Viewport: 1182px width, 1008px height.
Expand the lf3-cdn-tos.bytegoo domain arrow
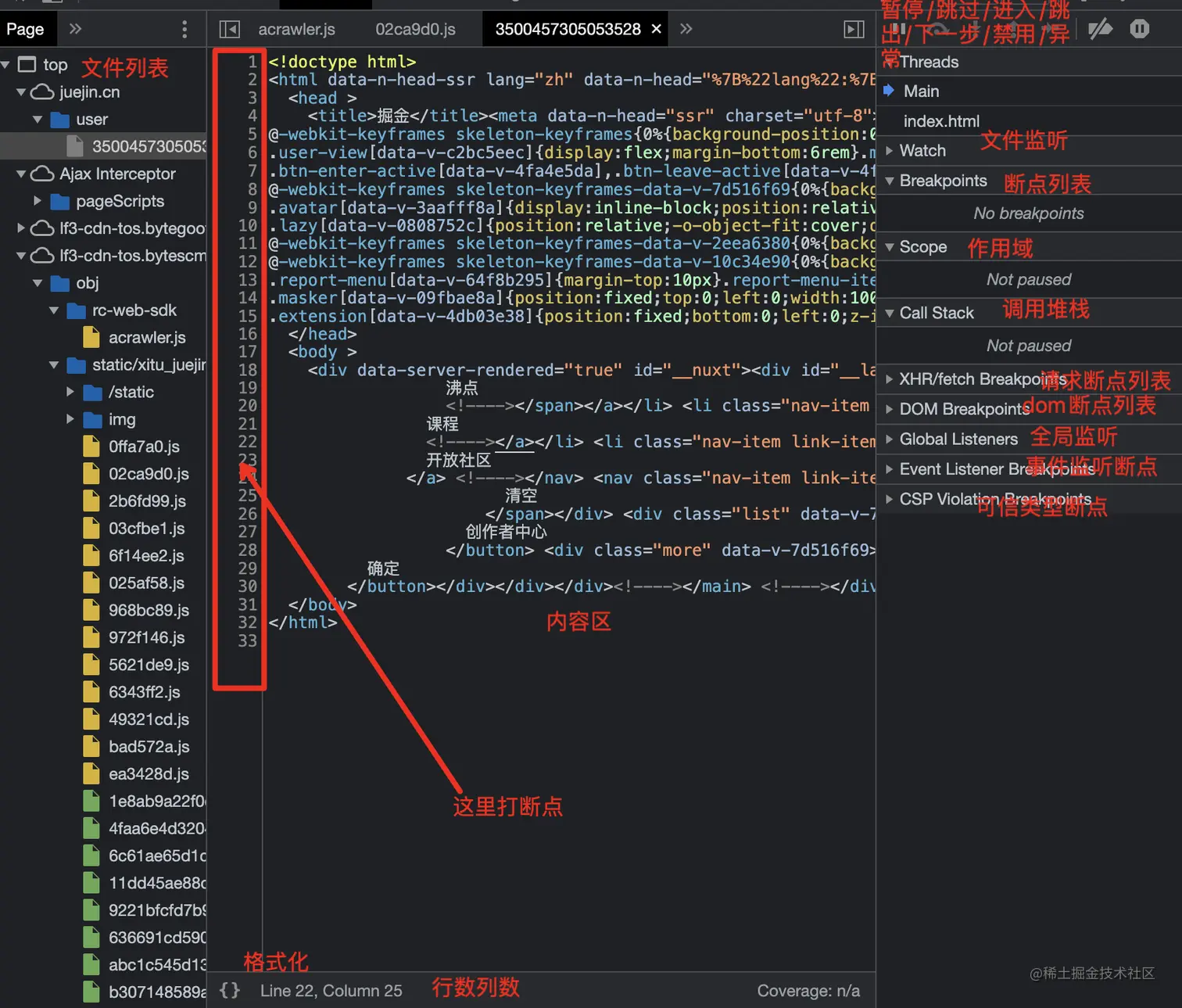coord(21,228)
